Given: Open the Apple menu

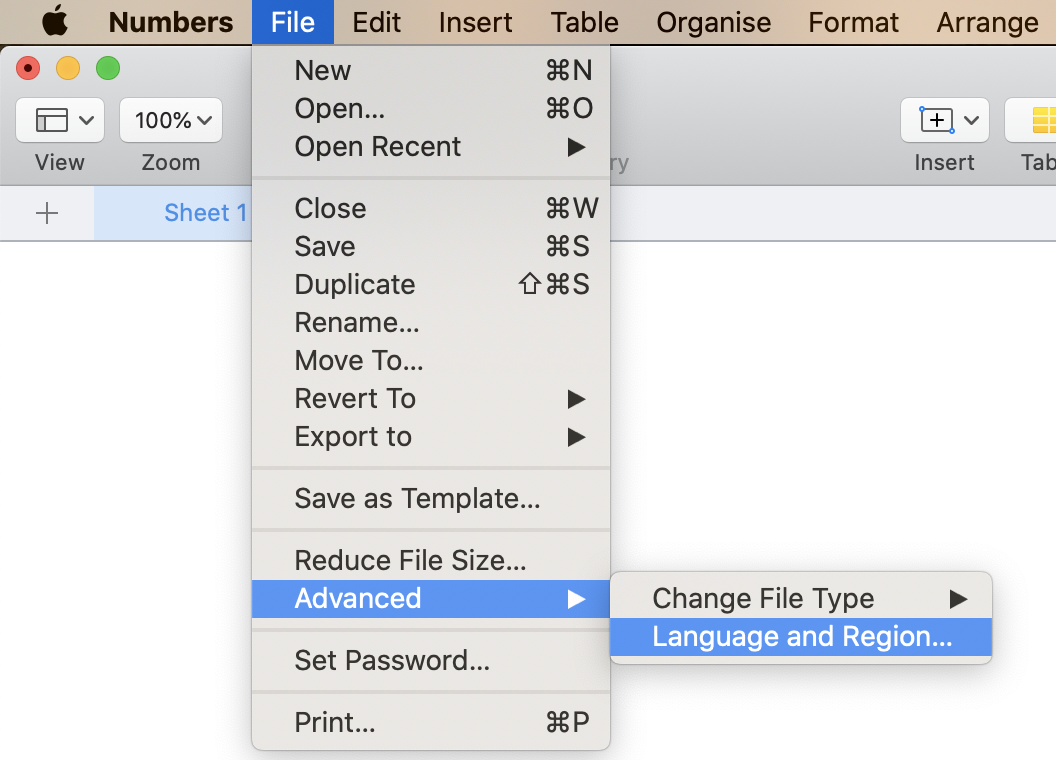Looking at the screenshot, I should pyautogui.click(x=55, y=21).
